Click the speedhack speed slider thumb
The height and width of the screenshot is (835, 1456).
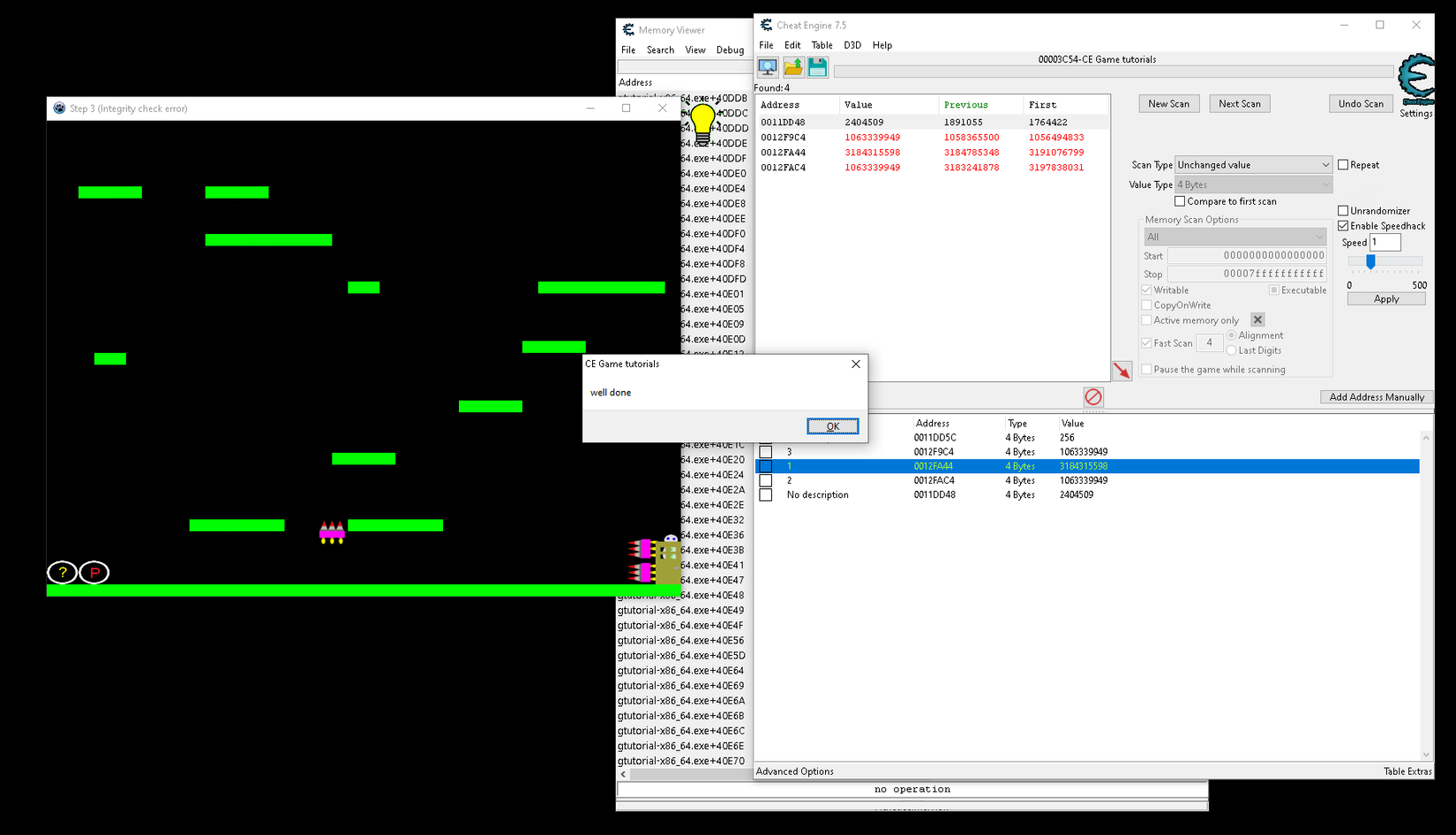click(x=1370, y=261)
